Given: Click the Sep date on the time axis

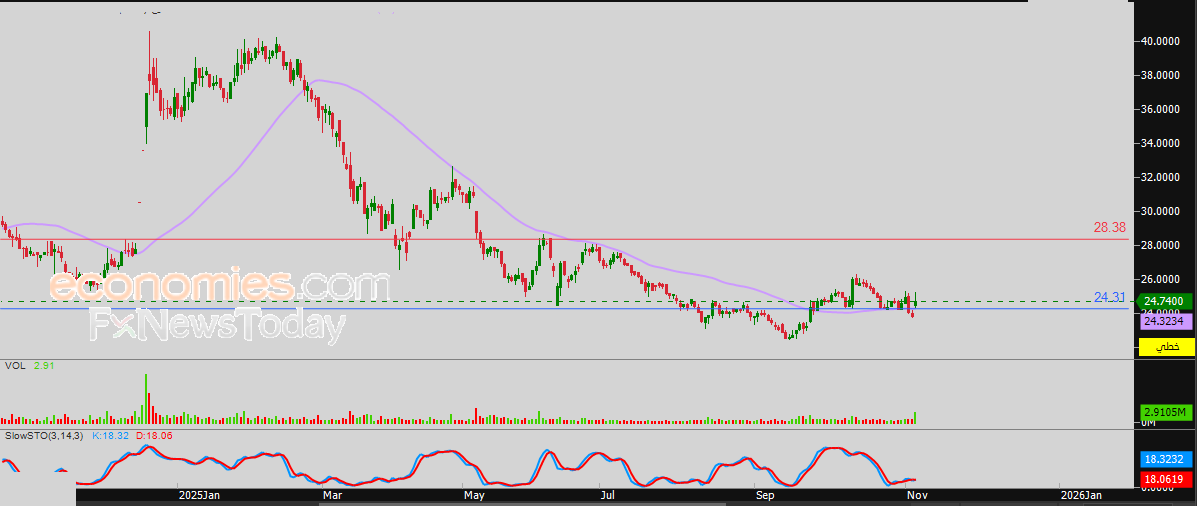Looking at the screenshot, I should (x=764, y=495).
